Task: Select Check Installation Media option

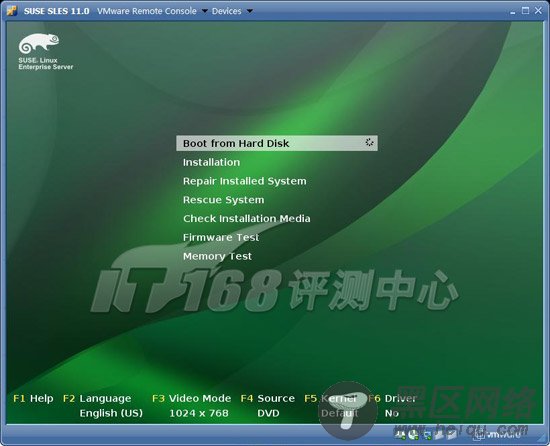Action: [x=247, y=219]
